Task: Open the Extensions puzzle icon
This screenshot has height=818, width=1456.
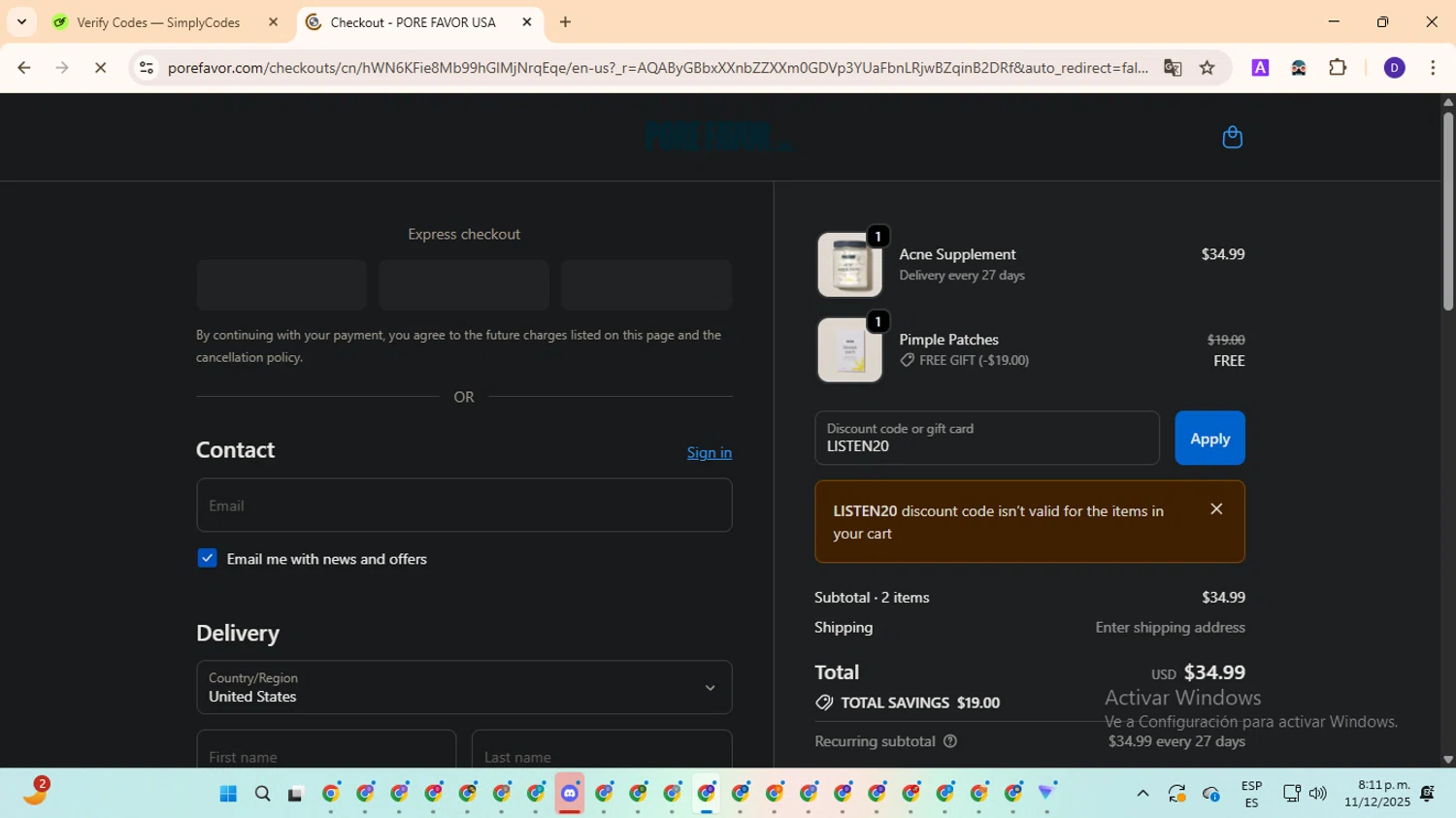Action: (1338, 68)
